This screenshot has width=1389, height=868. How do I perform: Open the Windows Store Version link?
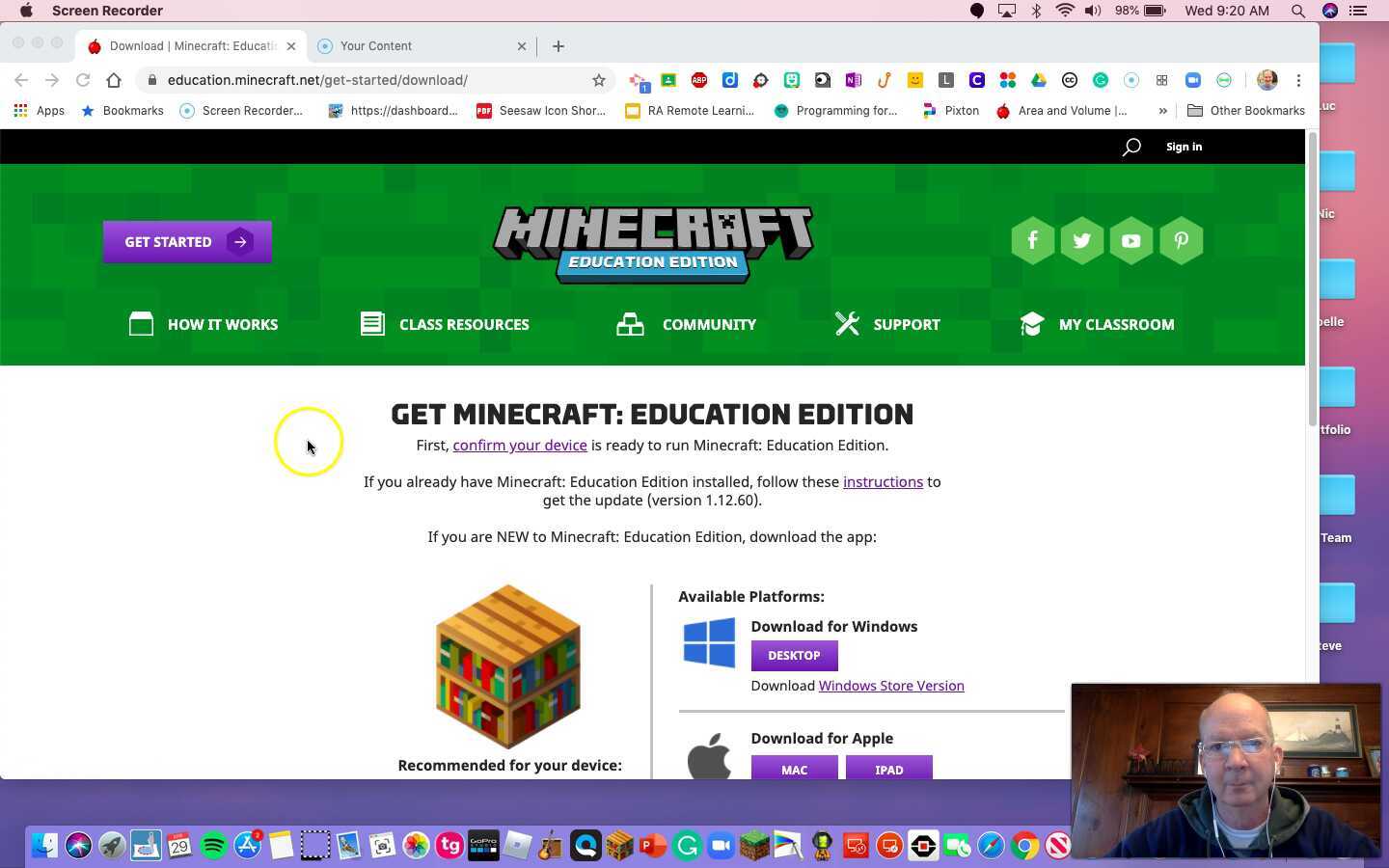(890, 685)
